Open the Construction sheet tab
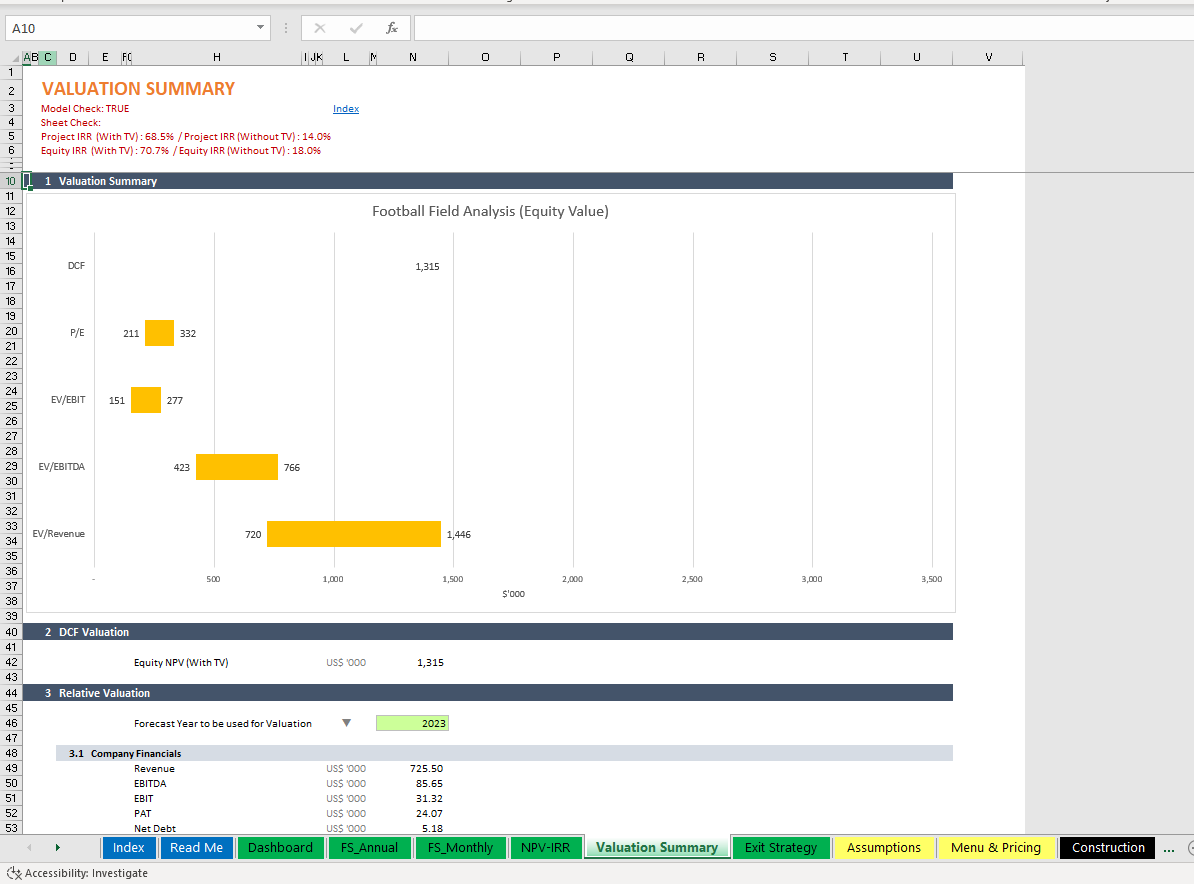The width and height of the screenshot is (1194, 884). [x=1107, y=847]
